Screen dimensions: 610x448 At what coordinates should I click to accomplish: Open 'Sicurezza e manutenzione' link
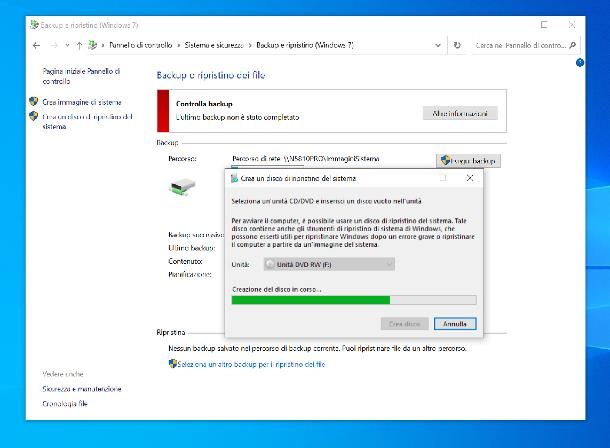82,389
